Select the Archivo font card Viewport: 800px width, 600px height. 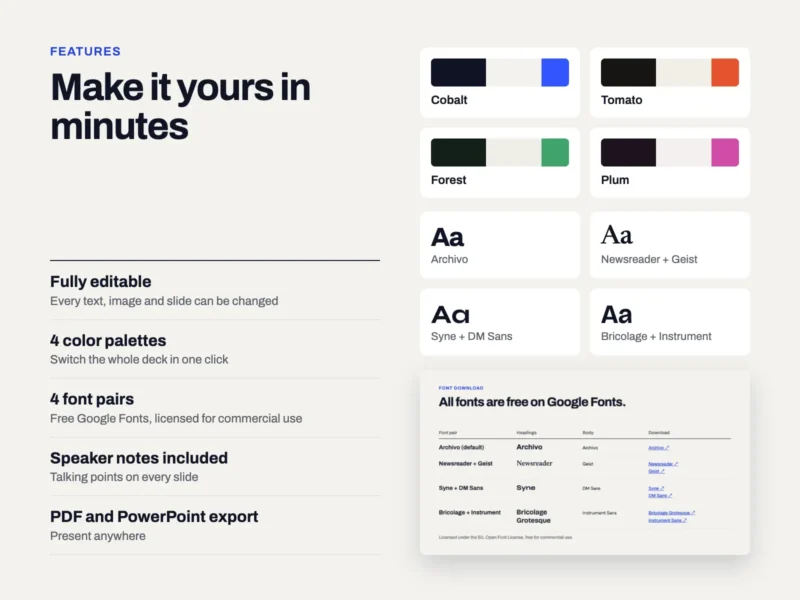[500, 245]
